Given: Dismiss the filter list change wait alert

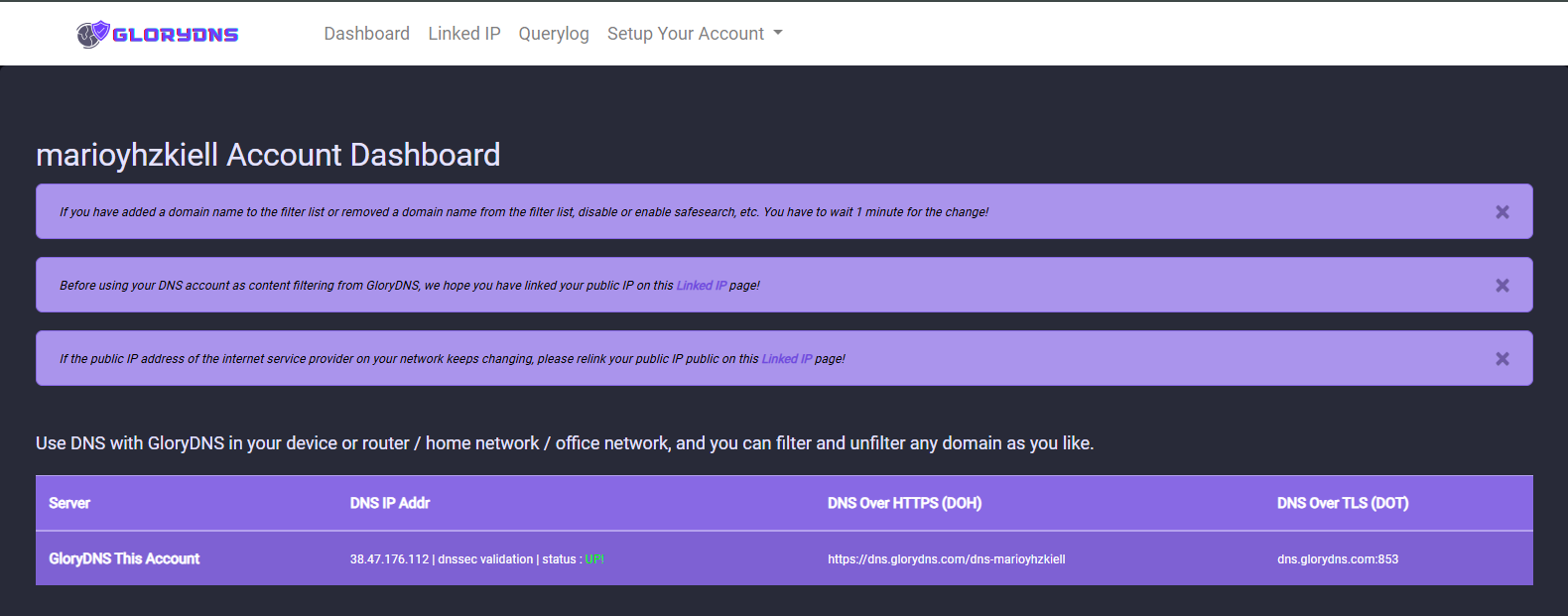Looking at the screenshot, I should point(1503,212).
